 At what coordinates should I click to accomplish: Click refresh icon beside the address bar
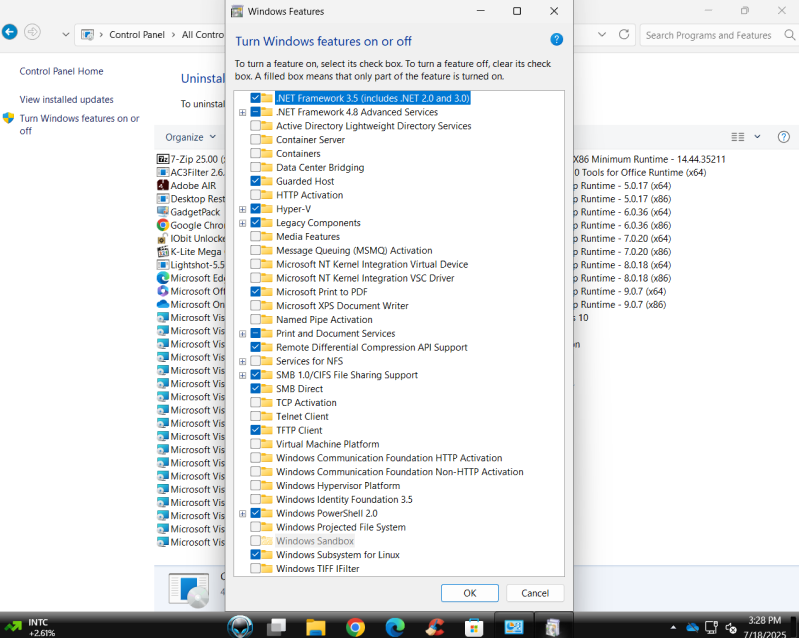pyautogui.click(x=624, y=34)
